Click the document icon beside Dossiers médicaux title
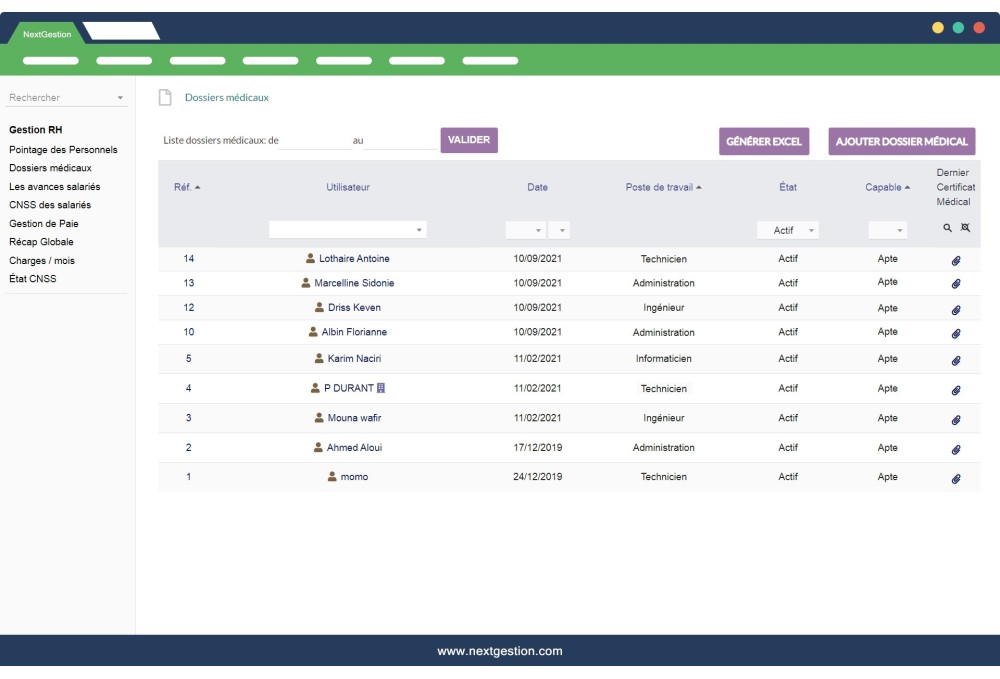 (x=166, y=97)
